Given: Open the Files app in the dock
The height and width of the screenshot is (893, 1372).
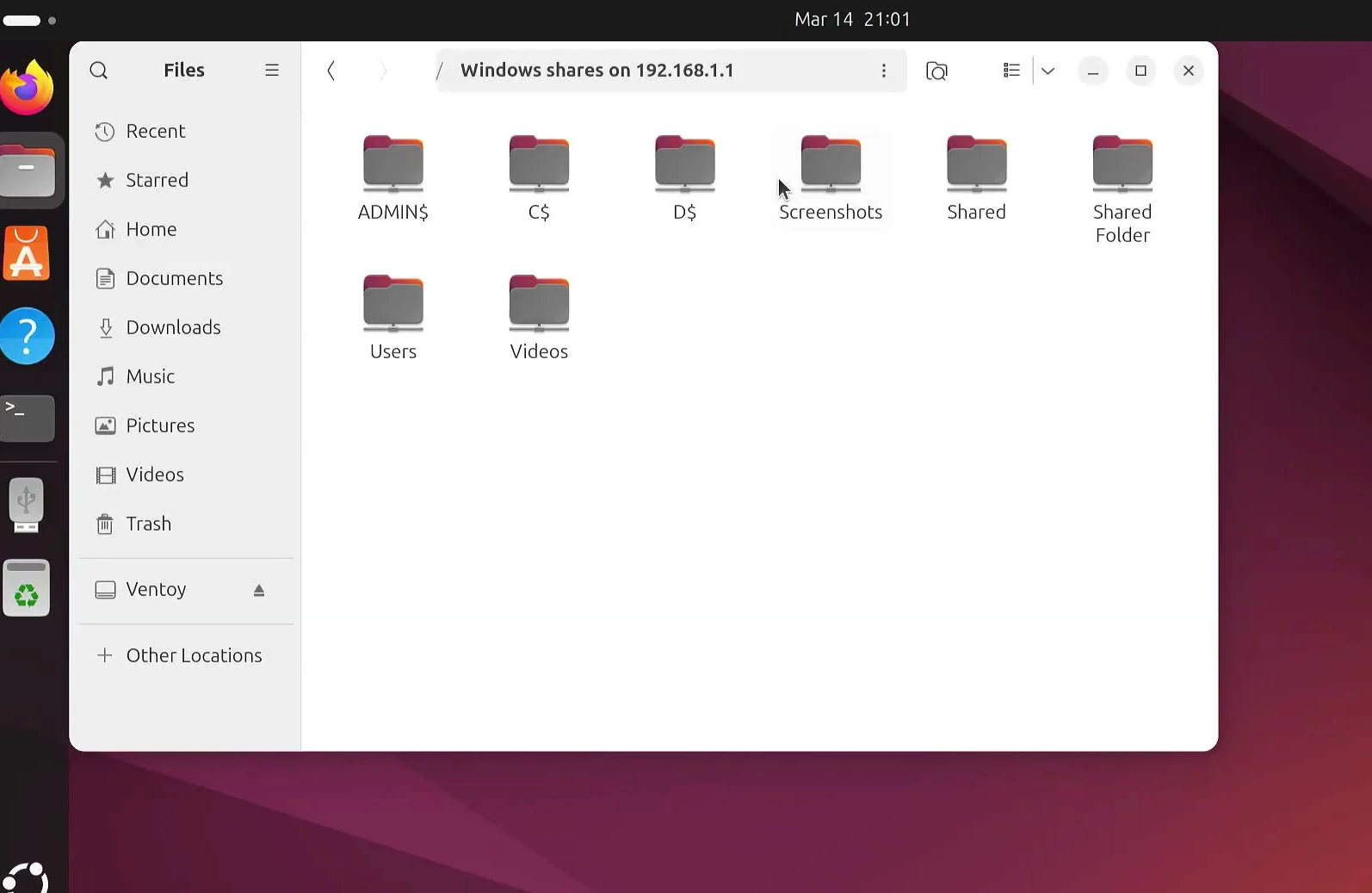Looking at the screenshot, I should click(x=27, y=171).
